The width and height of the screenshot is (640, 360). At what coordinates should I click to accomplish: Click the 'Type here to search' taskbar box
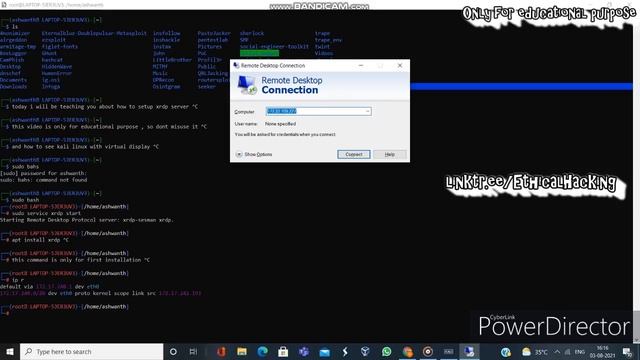click(91, 351)
